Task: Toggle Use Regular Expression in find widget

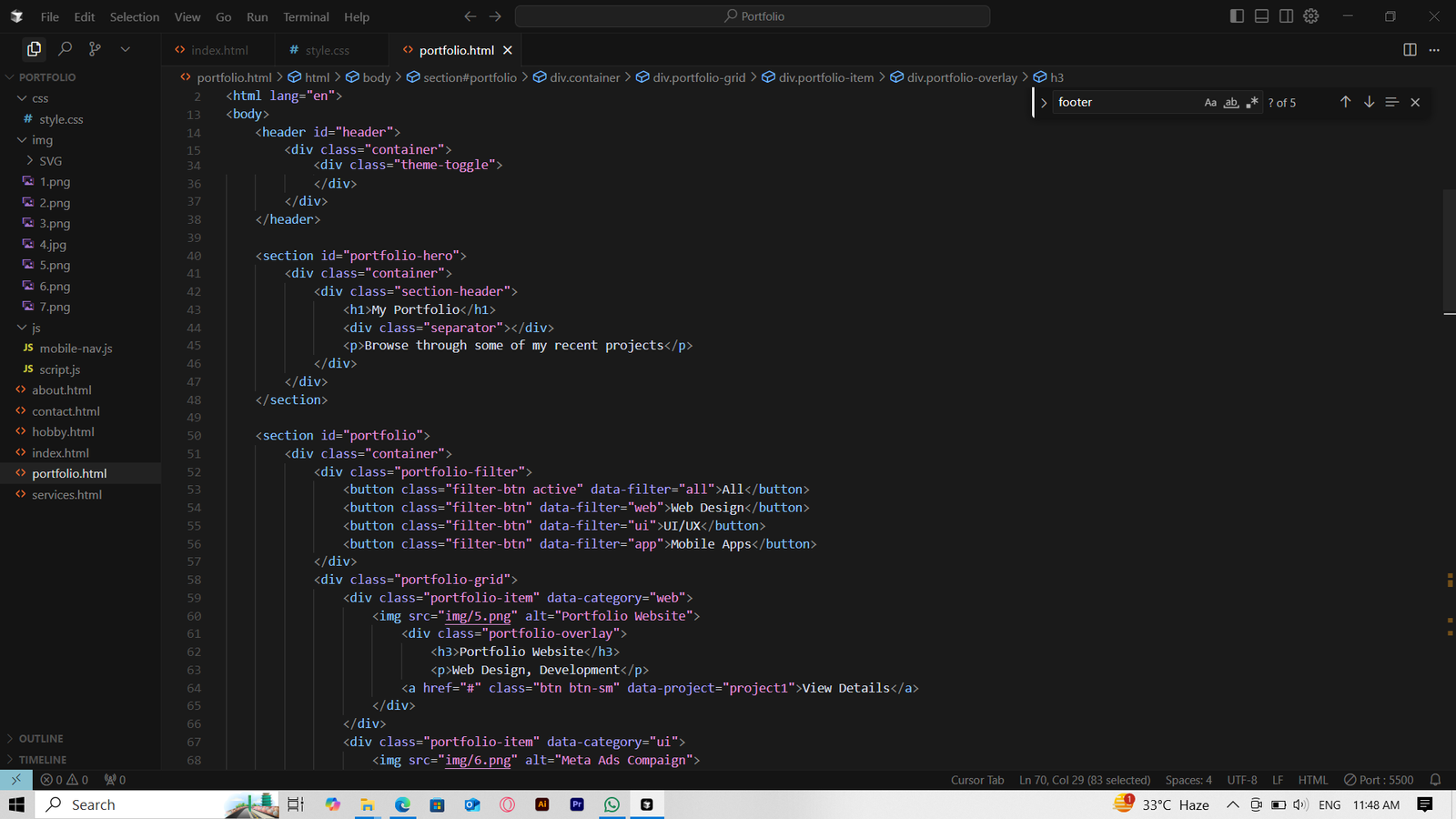Action: [x=1252, y=103]
